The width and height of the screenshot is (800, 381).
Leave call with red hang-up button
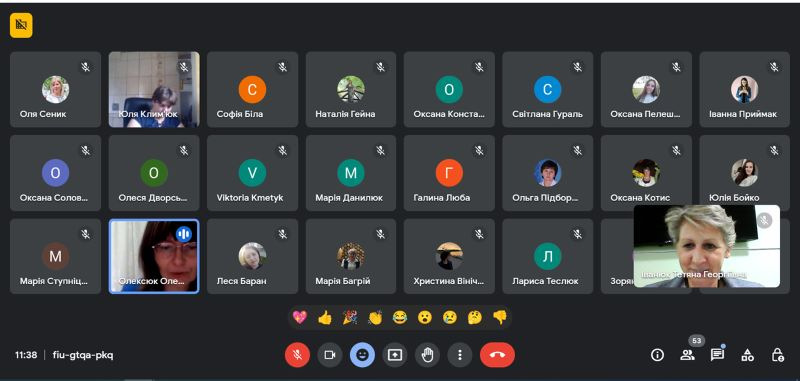pyautogui.click(x=497, y=355)
